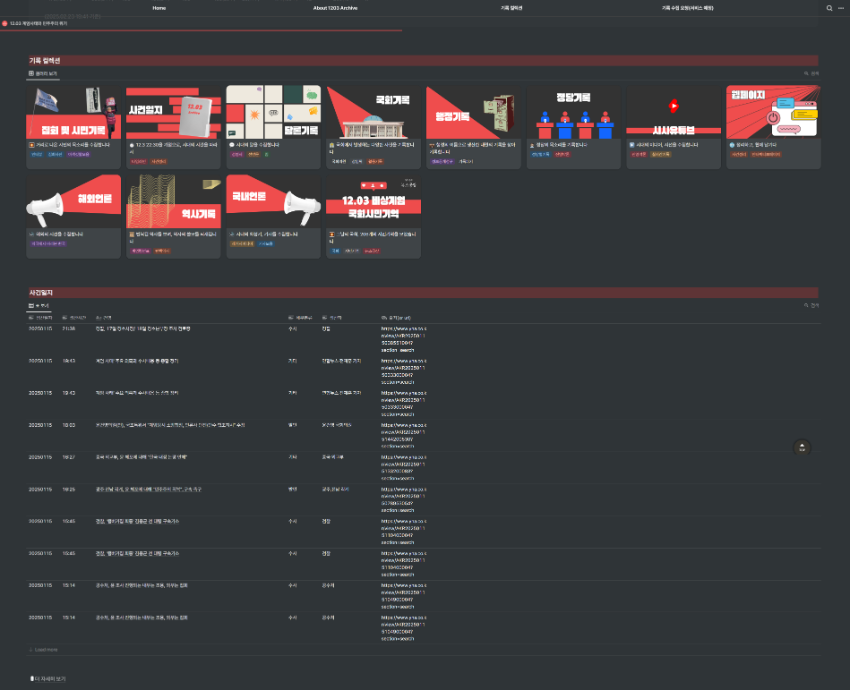Image resolution: width=850 pixels, height=690 pixels.
Task: Click the table view icon under 사건일지
Action: click(x=32, y=305)
